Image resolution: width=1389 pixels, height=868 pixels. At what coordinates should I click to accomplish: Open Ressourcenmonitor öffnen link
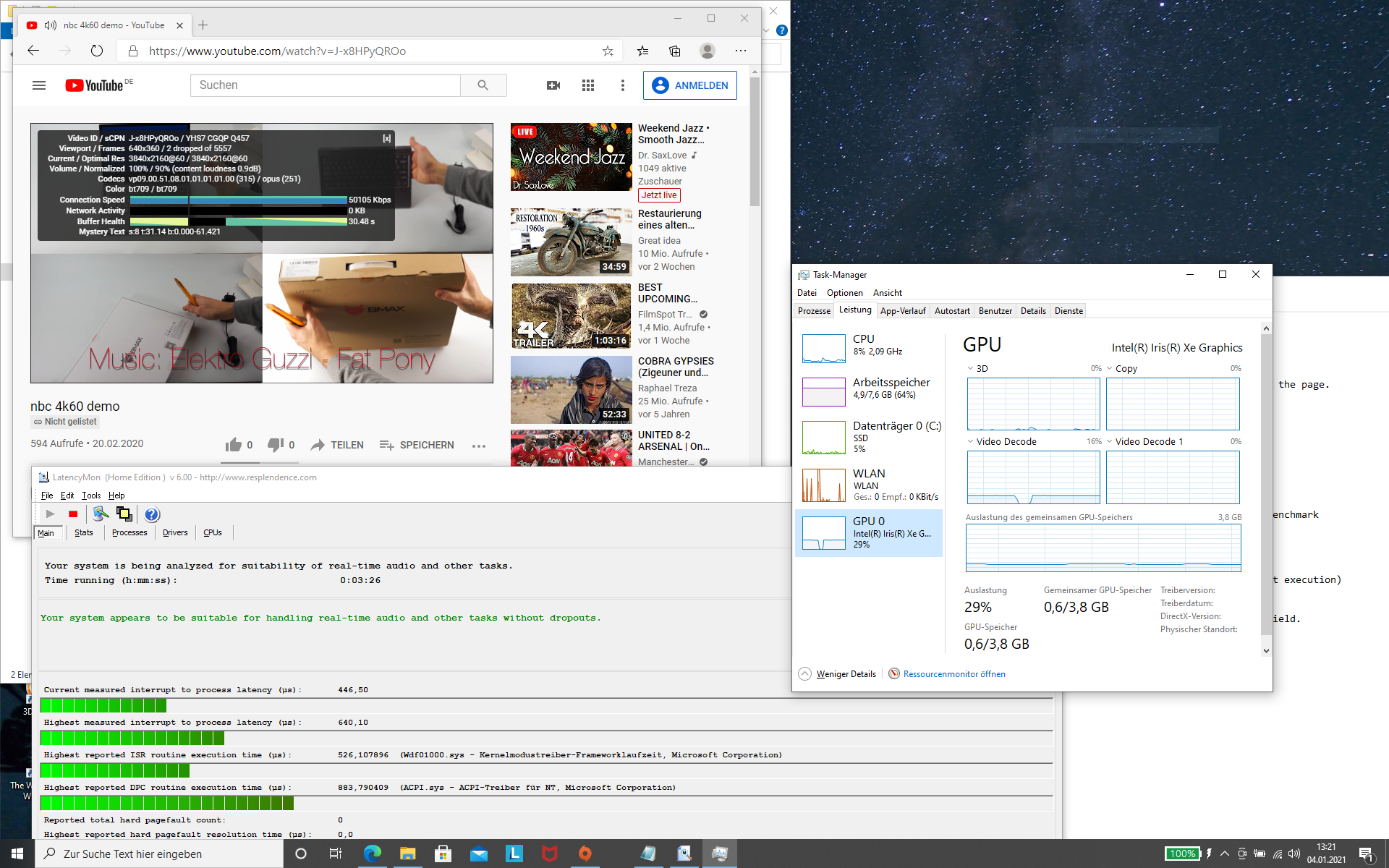coord(954,674)
